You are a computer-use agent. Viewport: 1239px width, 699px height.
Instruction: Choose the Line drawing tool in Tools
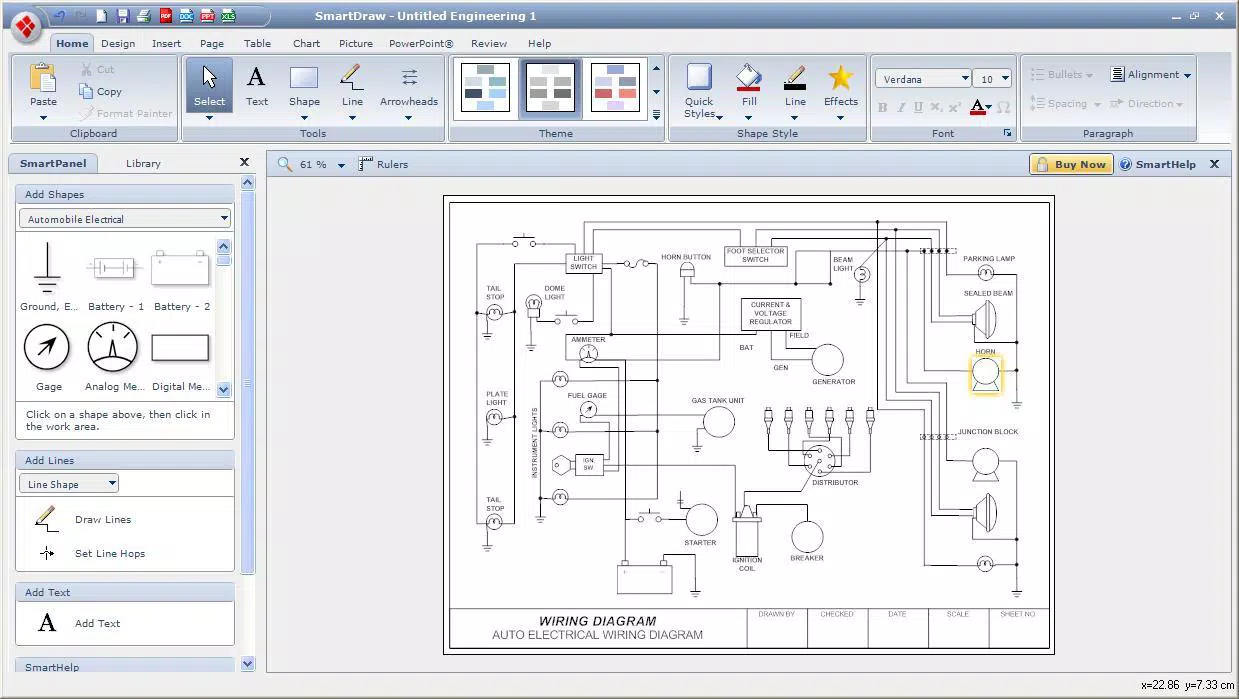click(352, 84)
